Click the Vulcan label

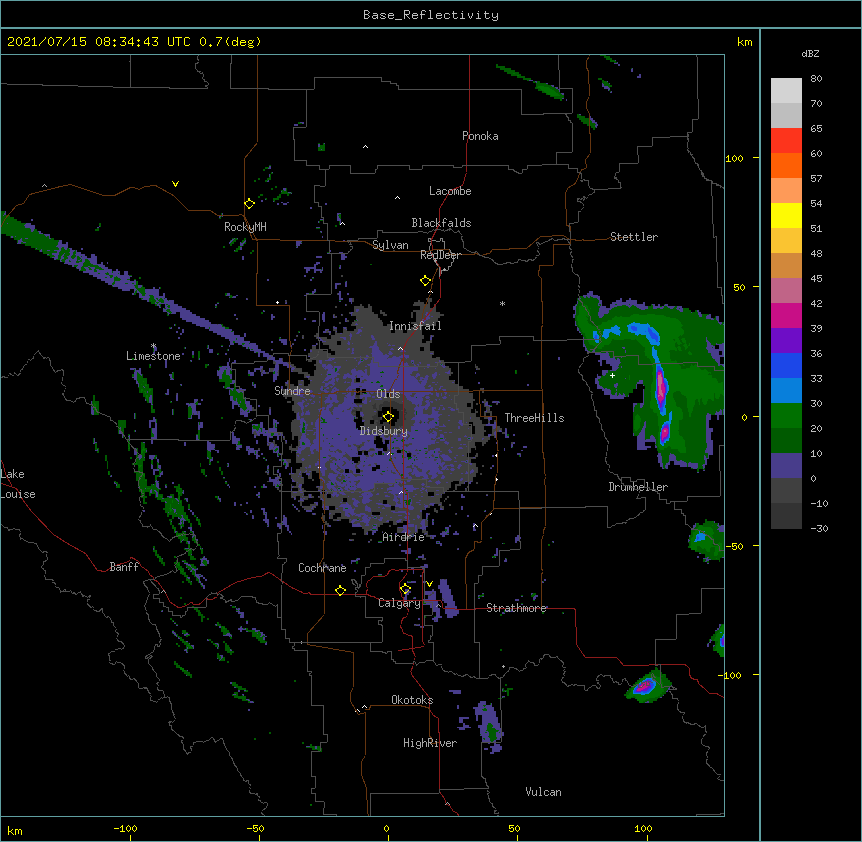(x=543, y=792)
